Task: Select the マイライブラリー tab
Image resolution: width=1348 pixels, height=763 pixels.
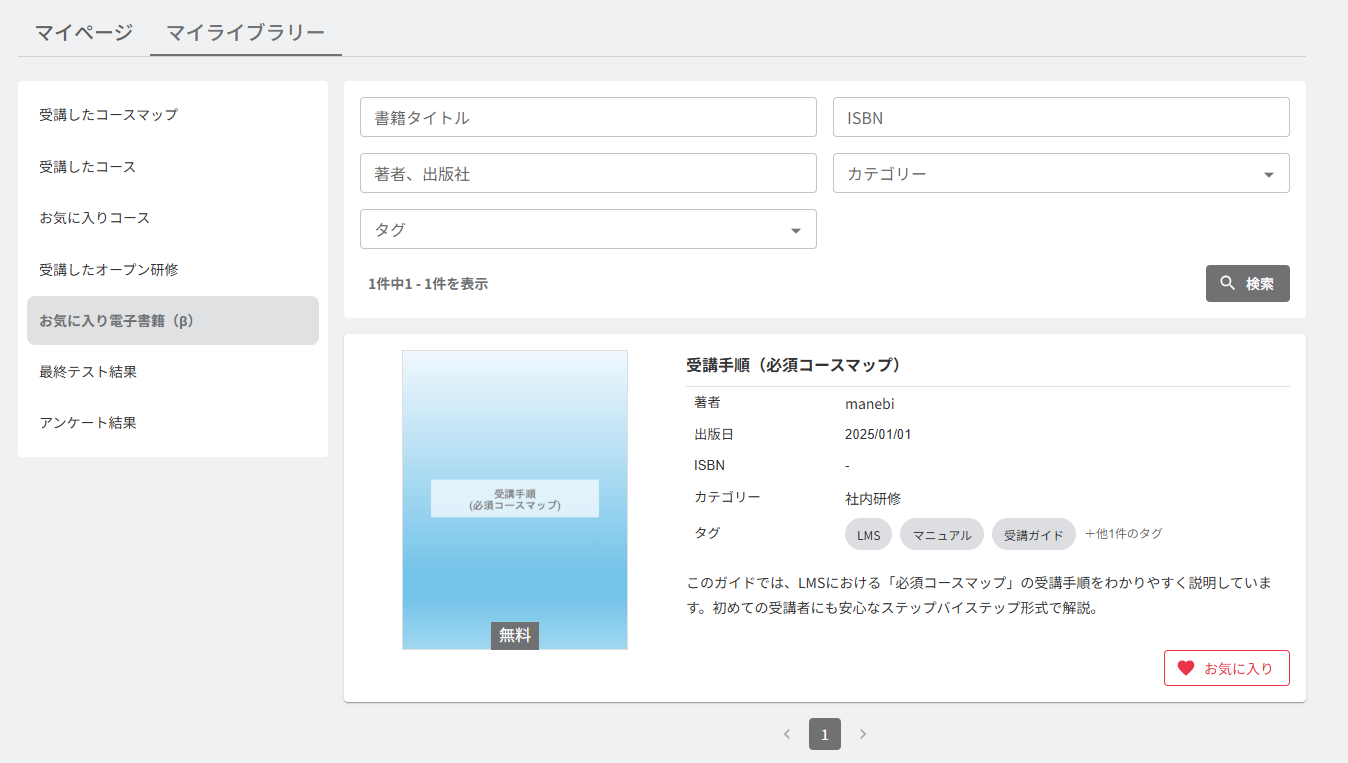Action: pos(245,32)
